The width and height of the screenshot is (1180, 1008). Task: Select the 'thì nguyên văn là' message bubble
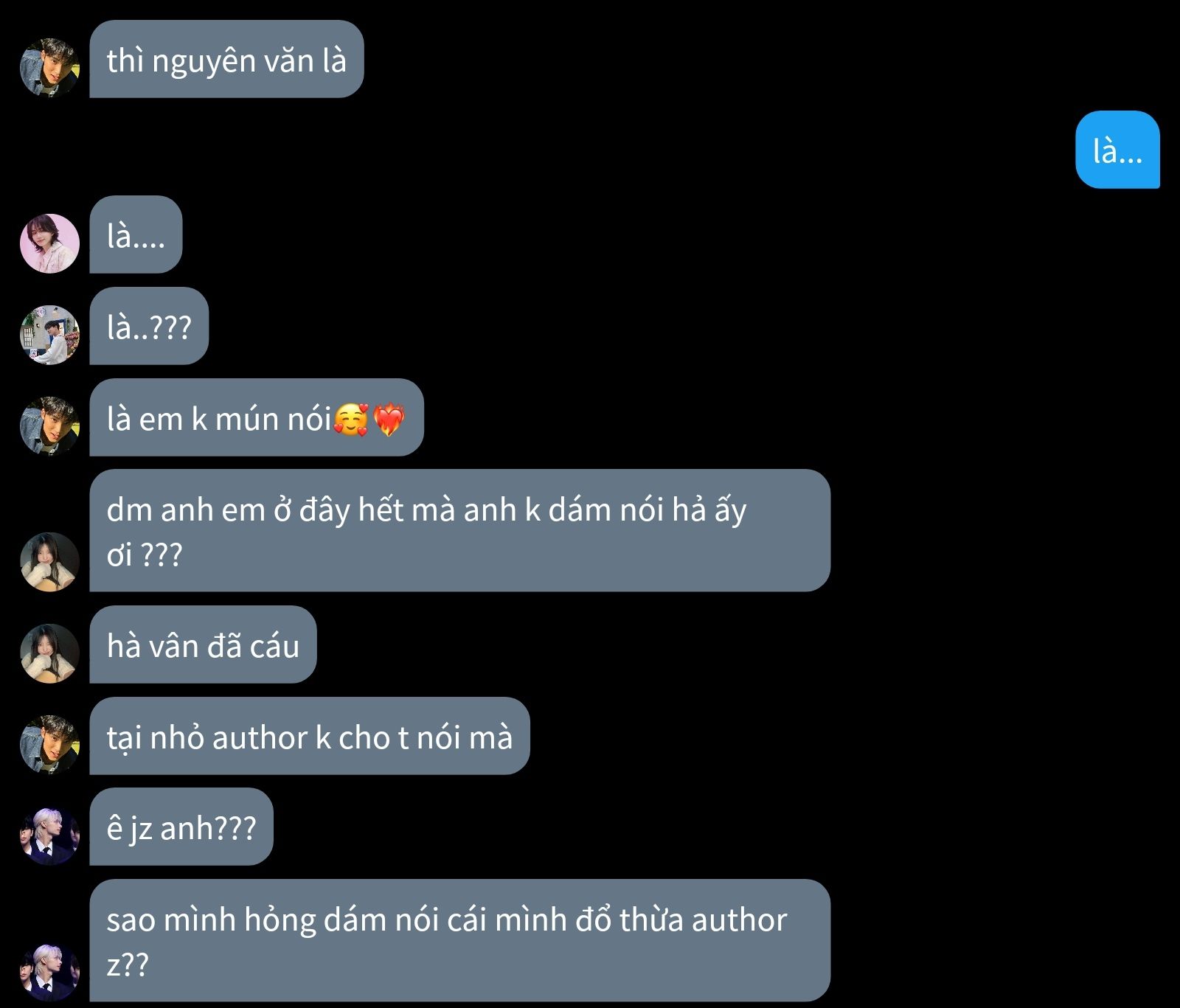(226, 59)
